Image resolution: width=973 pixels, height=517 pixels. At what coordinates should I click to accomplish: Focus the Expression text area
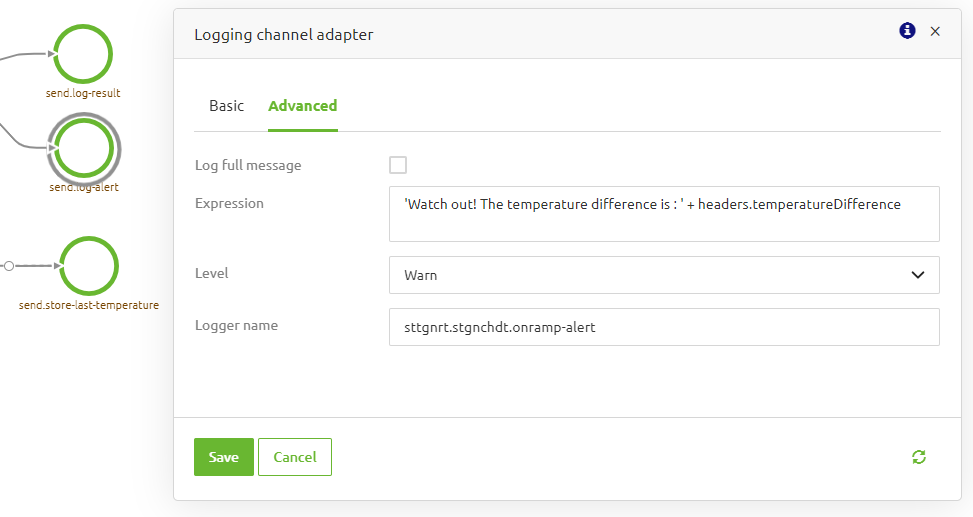click(664, 214)
